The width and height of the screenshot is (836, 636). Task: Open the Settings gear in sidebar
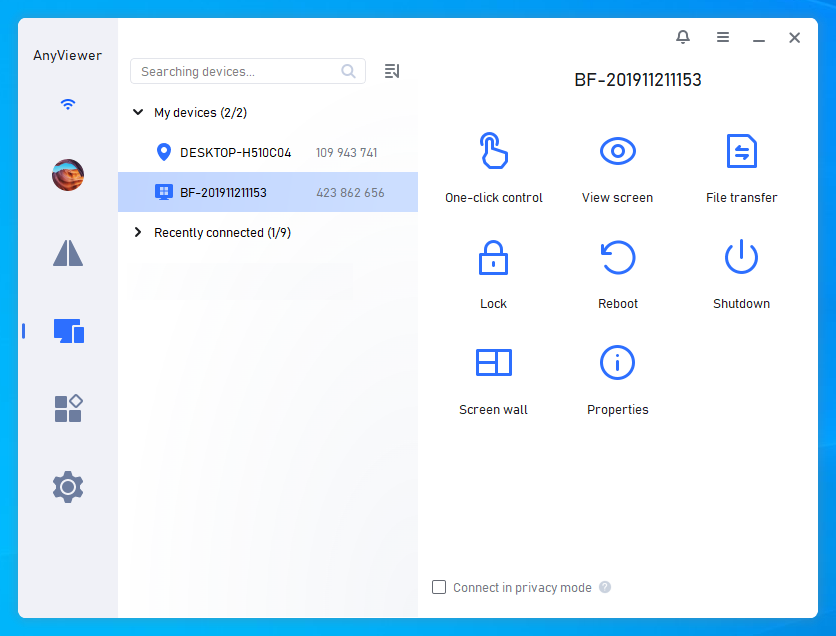point(68,487)
